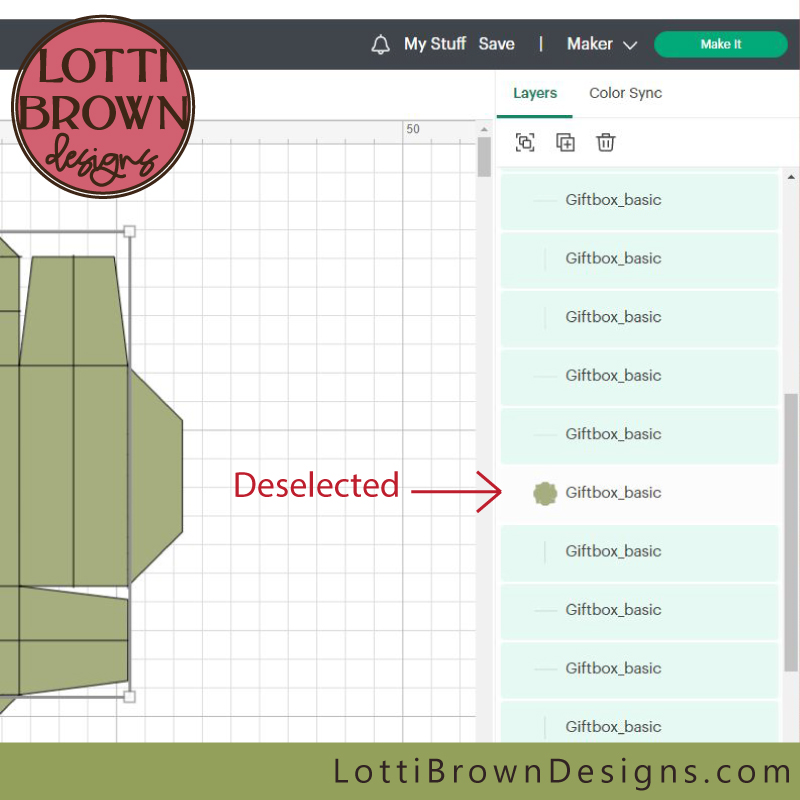800x800 pixels.
Task: Click the canvas vertical scrollbar thumb
Action: point(484,158)
